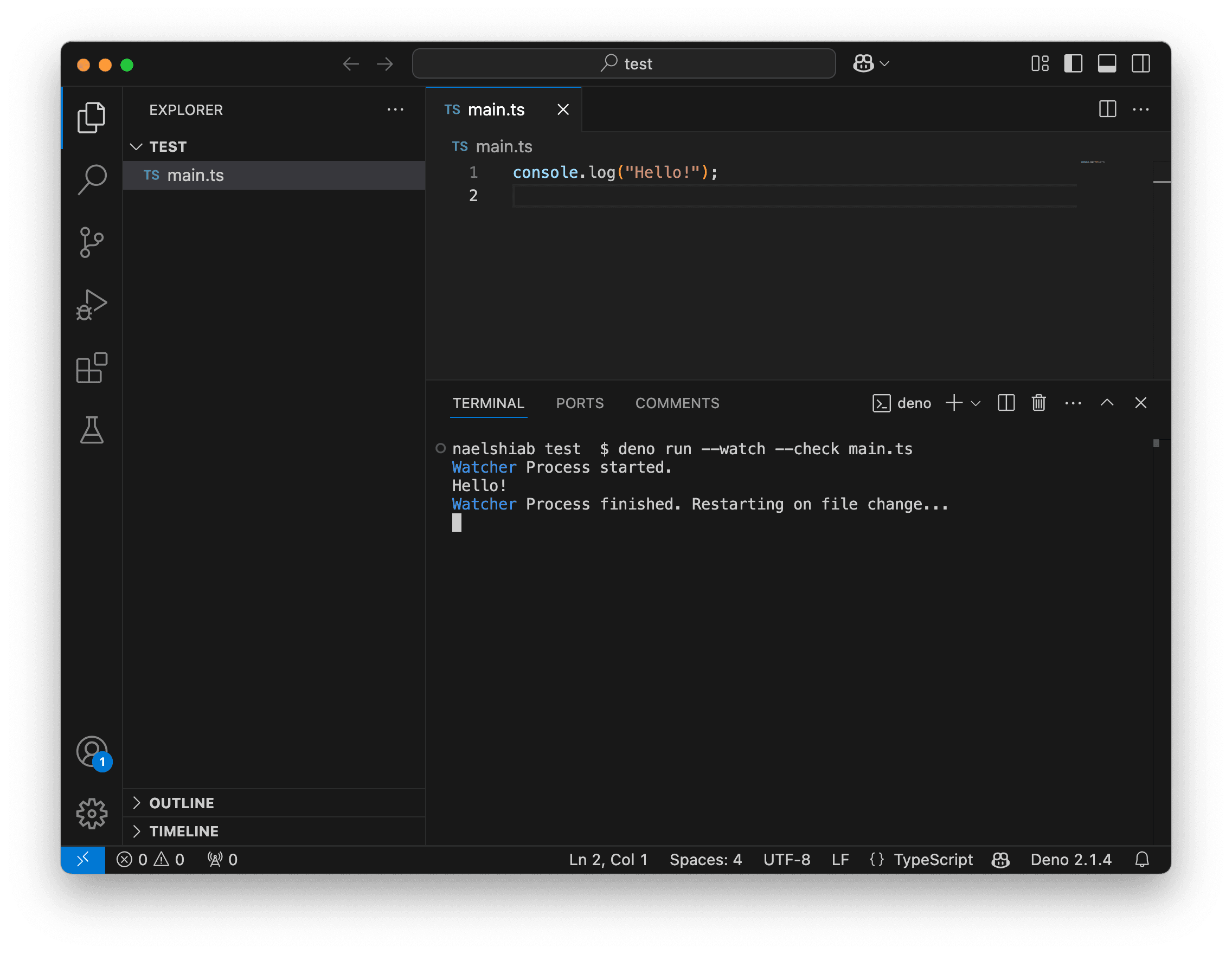Open the new terminal launch profile dropdown
Viewport: 1232px width, 954px height.
point(976,403)
